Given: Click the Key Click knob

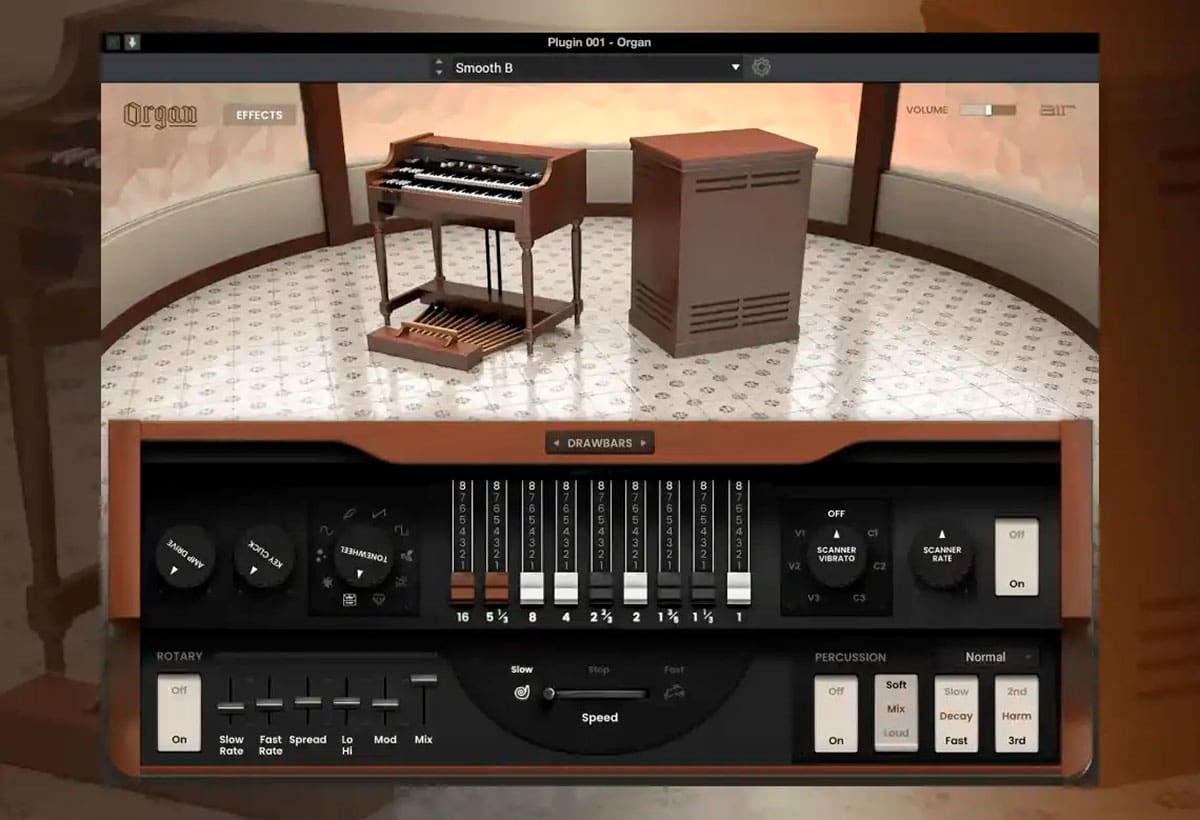Looking at the screenshot, I should pyautogui.click(x=264, y=558).
